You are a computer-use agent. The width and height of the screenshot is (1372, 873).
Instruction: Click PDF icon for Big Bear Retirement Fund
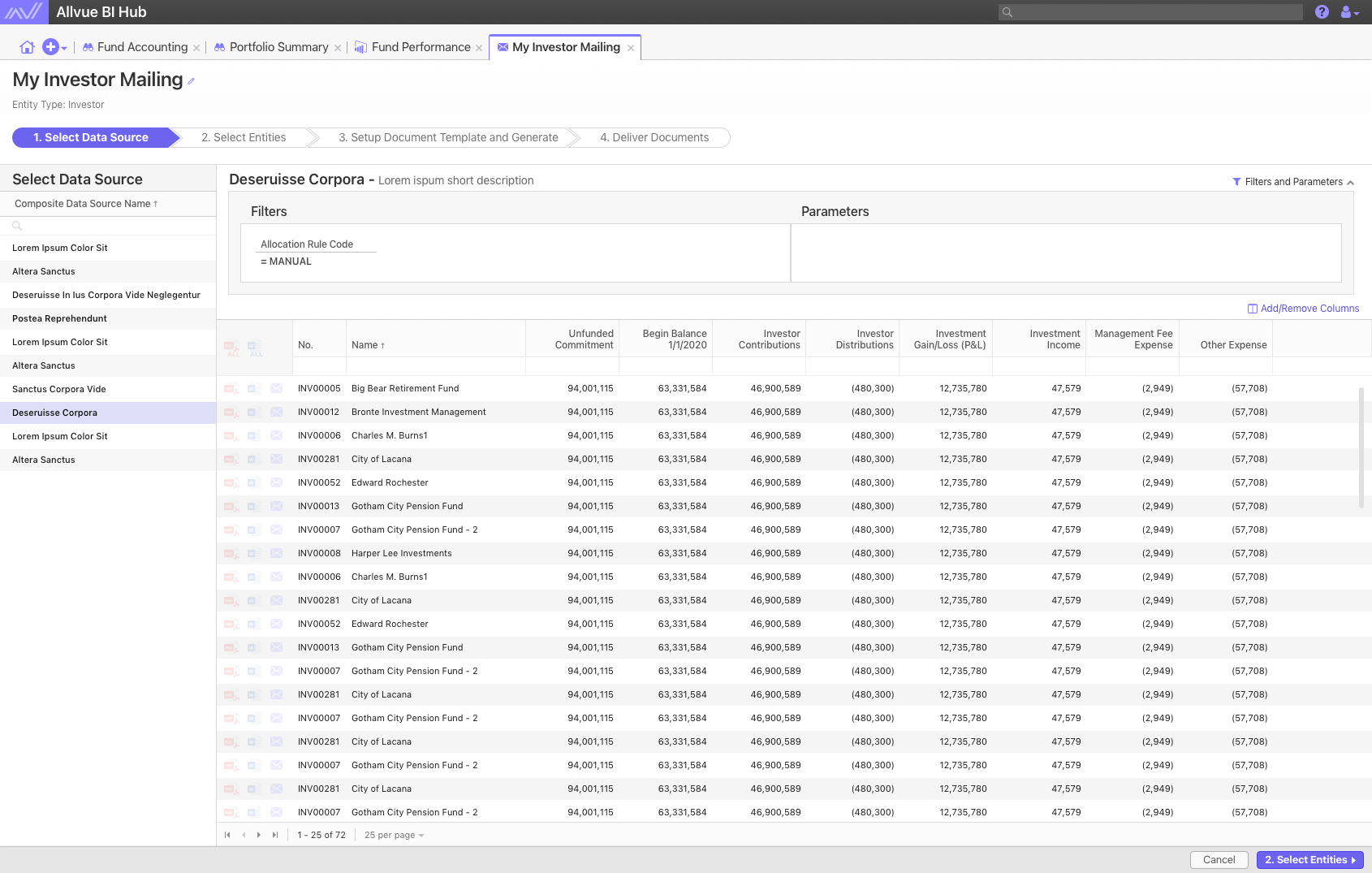[x=231, y=389]
